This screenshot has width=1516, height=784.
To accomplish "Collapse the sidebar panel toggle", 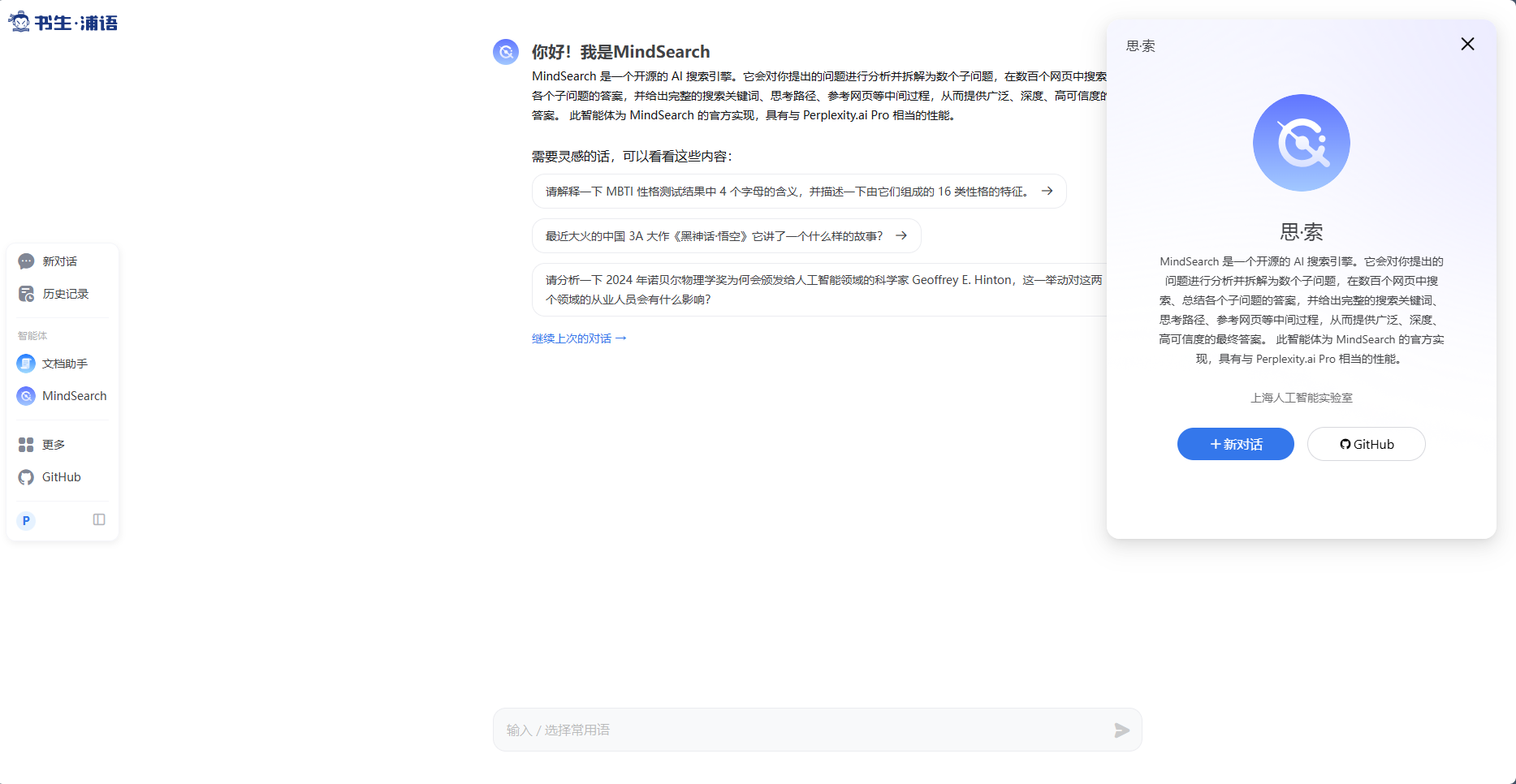I will point(99,519).
